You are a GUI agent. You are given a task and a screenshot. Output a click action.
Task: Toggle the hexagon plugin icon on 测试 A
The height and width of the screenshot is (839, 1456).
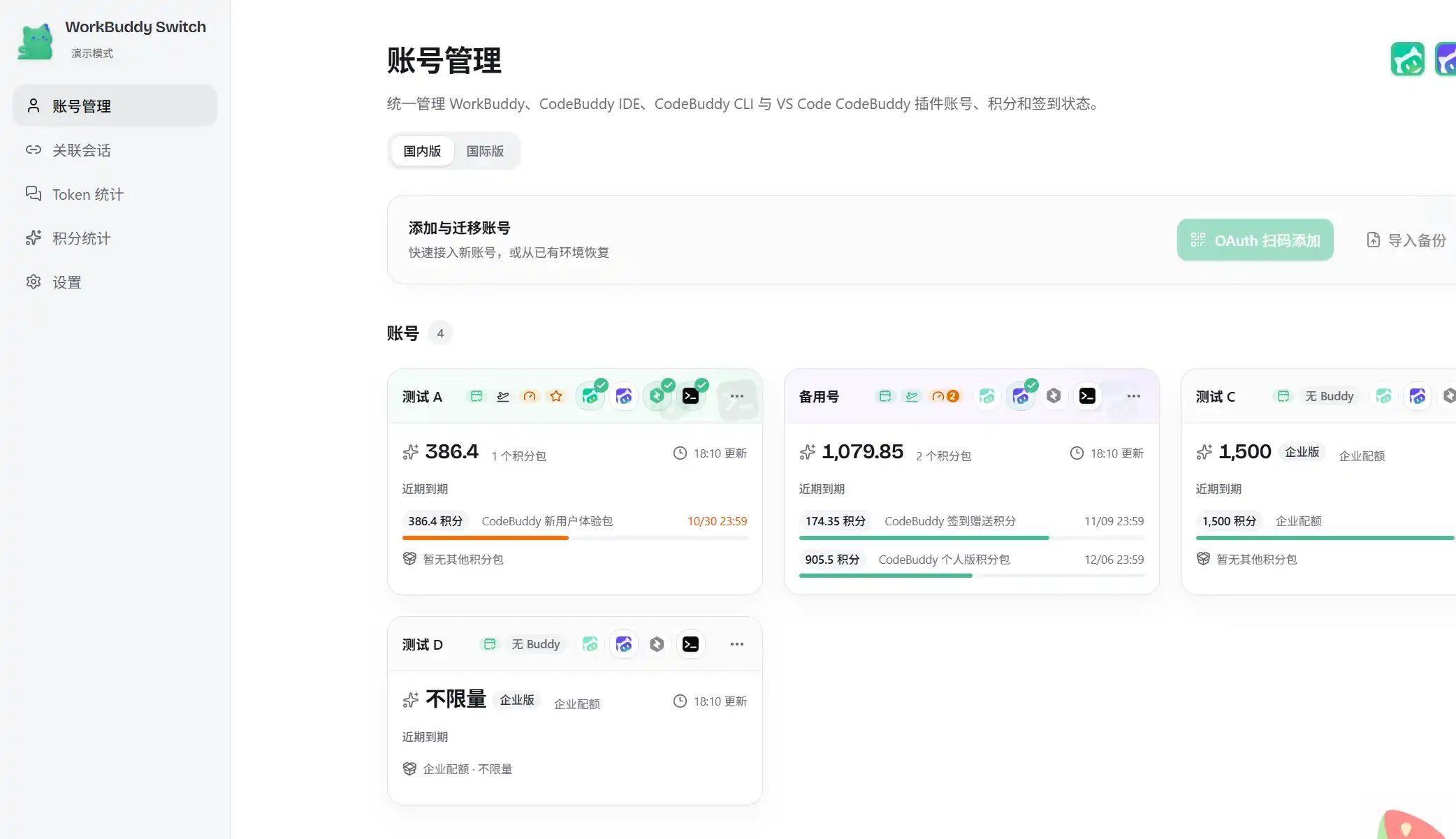click(x=657, y=396)
